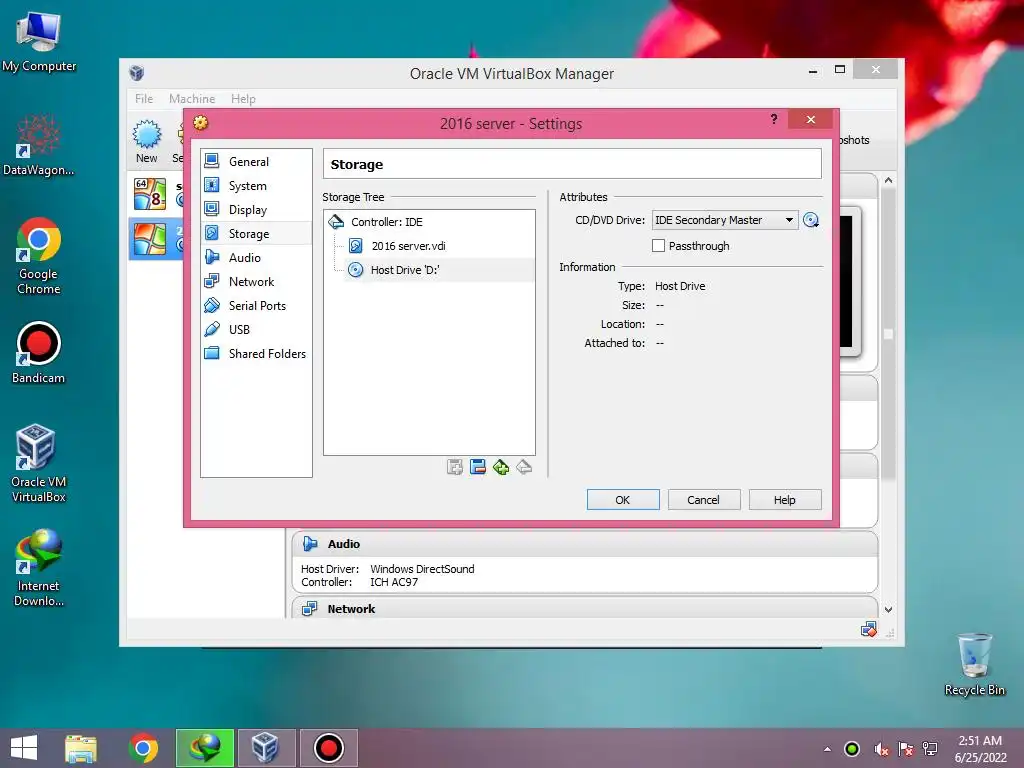
Task: Open Help menu in VirtualBox Manager
Action: click(x=243, y=99)
